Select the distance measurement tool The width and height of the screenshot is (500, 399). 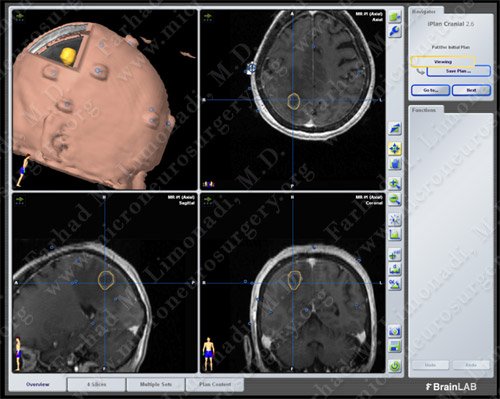395,270
